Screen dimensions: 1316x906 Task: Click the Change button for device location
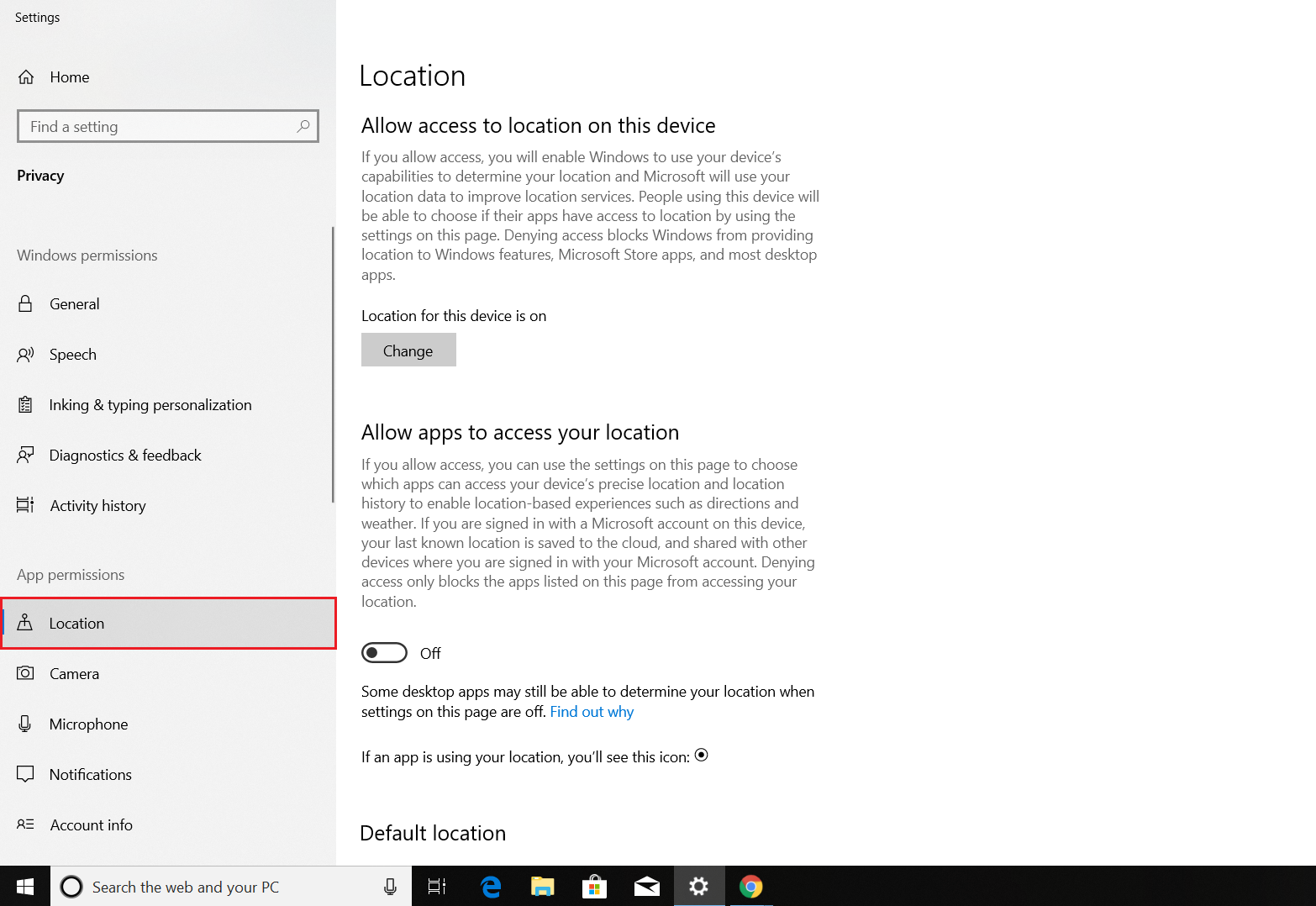pyautogui.click(x=408, y=350)
